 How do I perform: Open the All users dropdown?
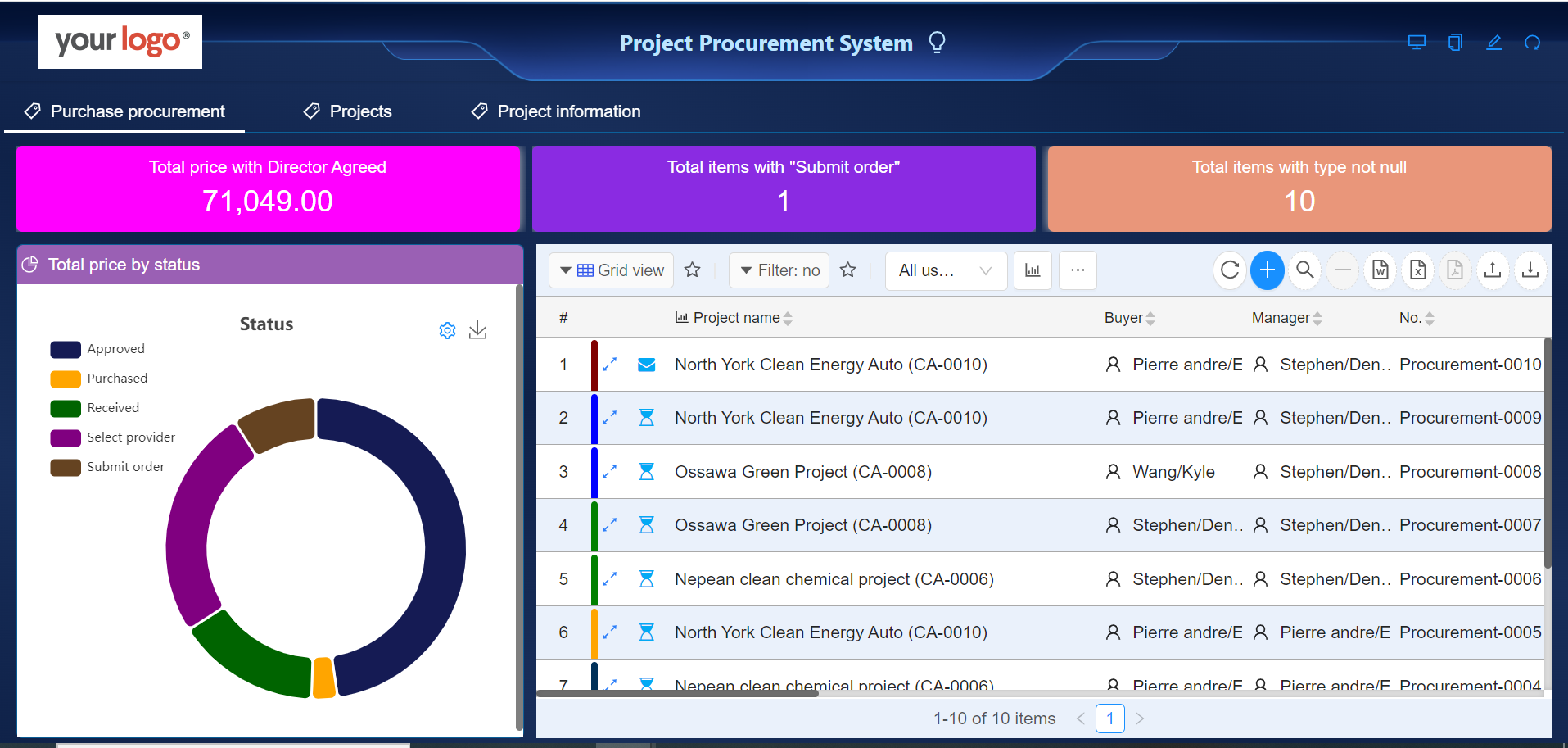(x=945, y=270)
